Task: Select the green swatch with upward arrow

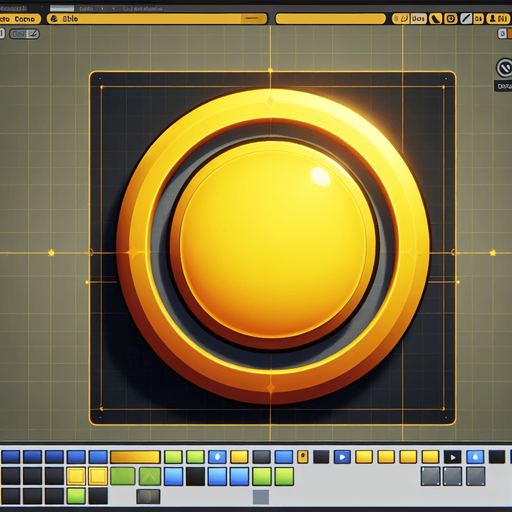Action: pos(150,476)
